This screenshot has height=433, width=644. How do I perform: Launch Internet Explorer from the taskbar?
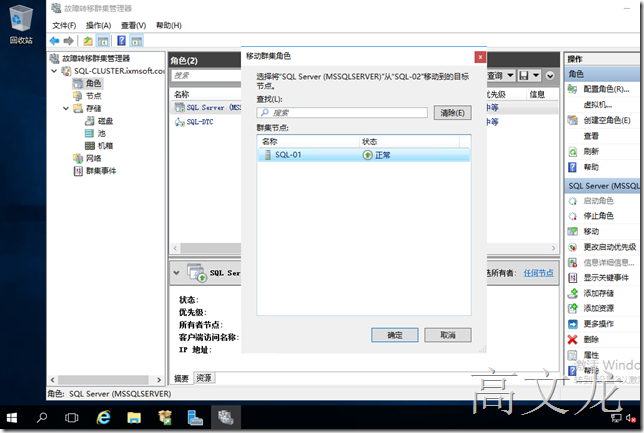[x=104, y=418]
